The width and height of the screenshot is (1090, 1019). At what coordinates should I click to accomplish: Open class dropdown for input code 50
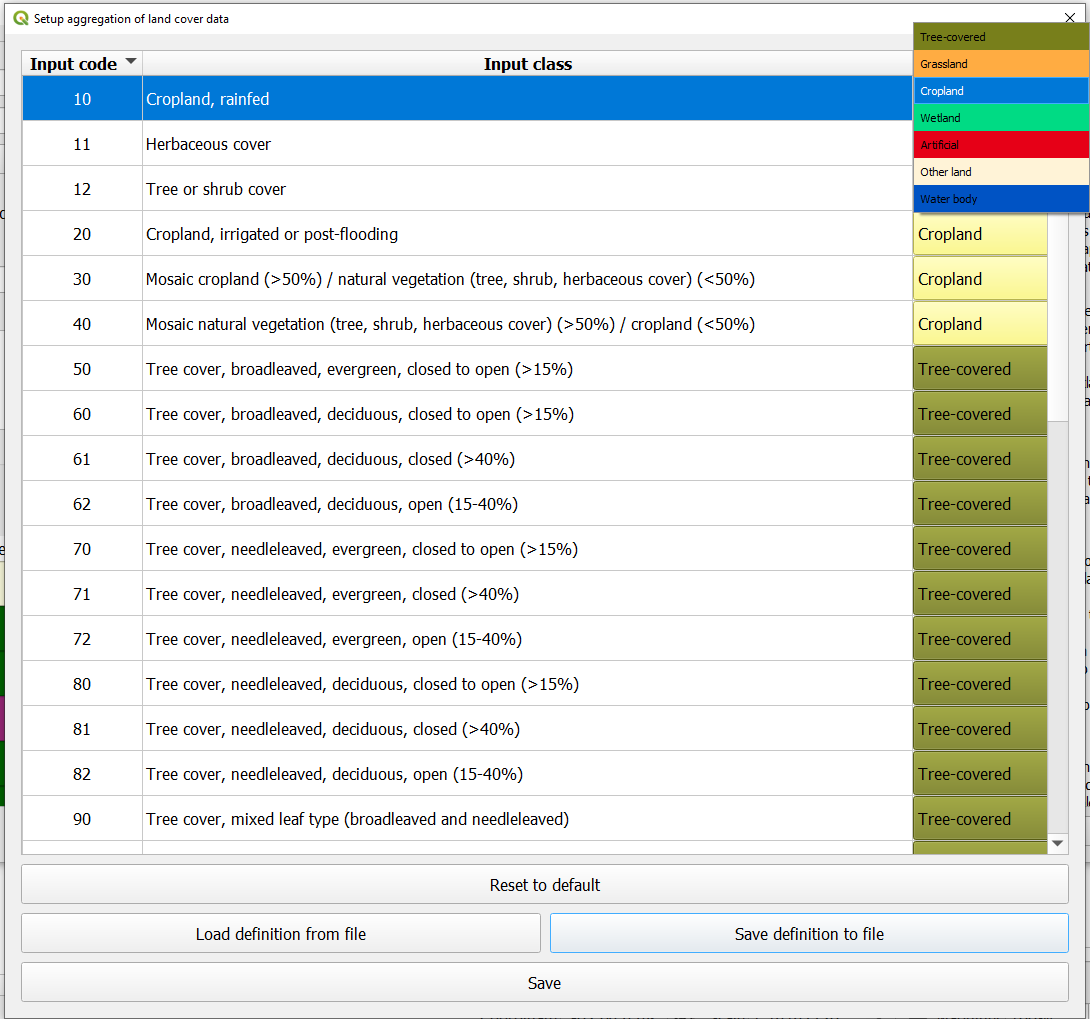(979, 370)
